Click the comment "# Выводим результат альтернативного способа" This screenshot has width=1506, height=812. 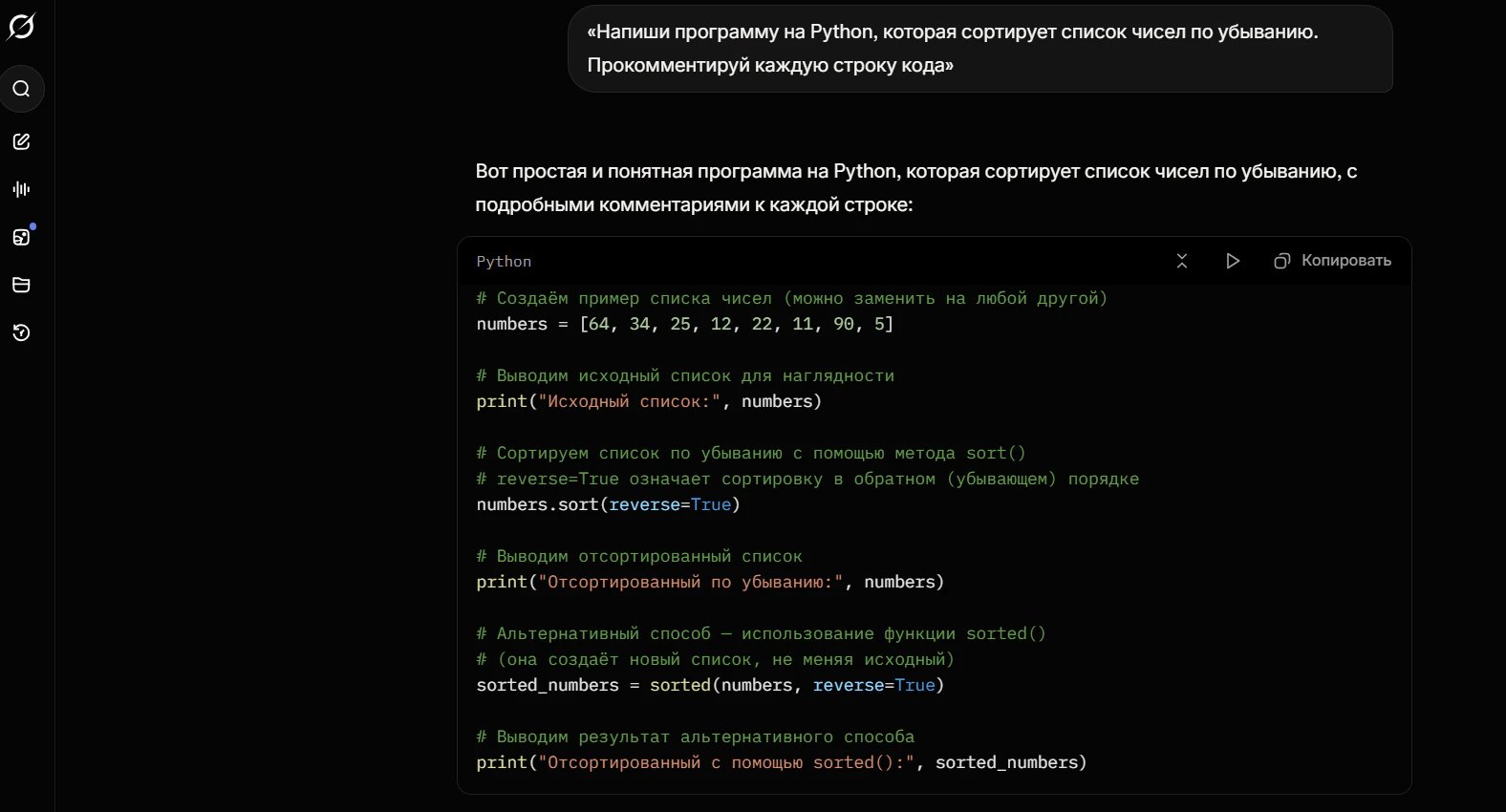(x=696, y=737)
